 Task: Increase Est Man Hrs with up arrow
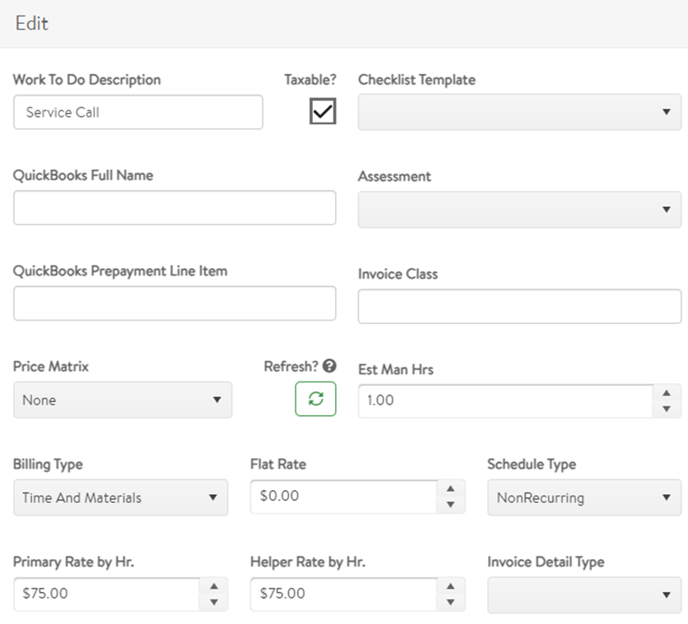click(x=667, y=392)
